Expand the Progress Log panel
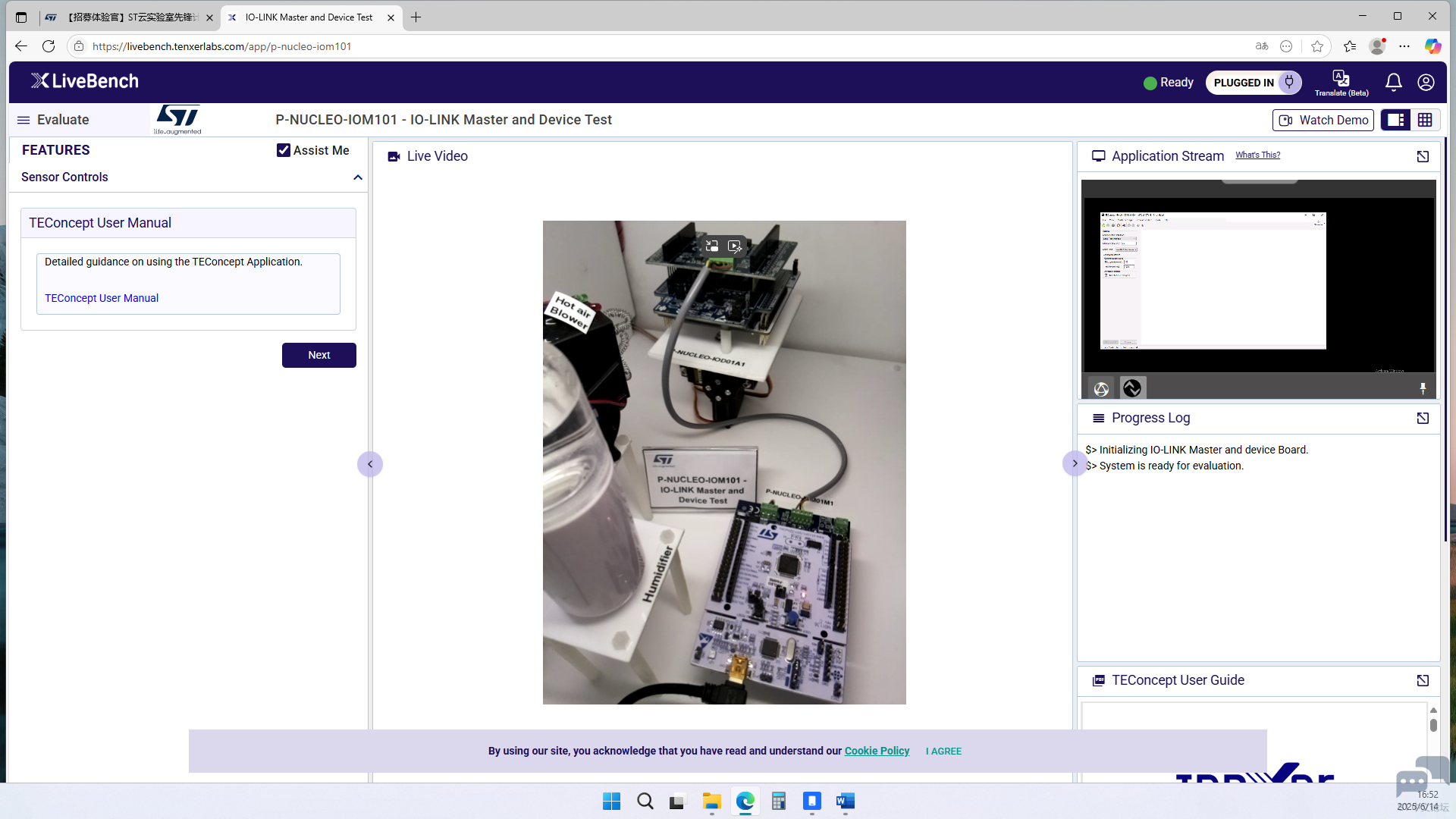 pyautogui.click(x=1423, y=419)
